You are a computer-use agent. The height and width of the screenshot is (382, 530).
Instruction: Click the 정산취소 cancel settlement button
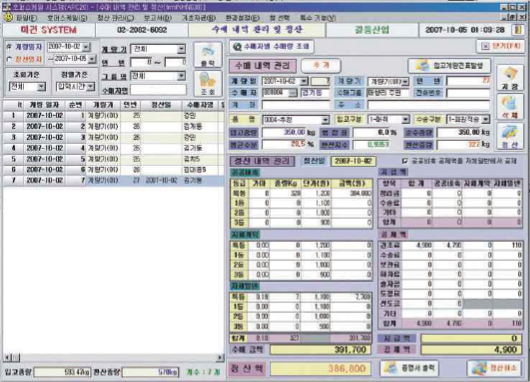point(494,368)
